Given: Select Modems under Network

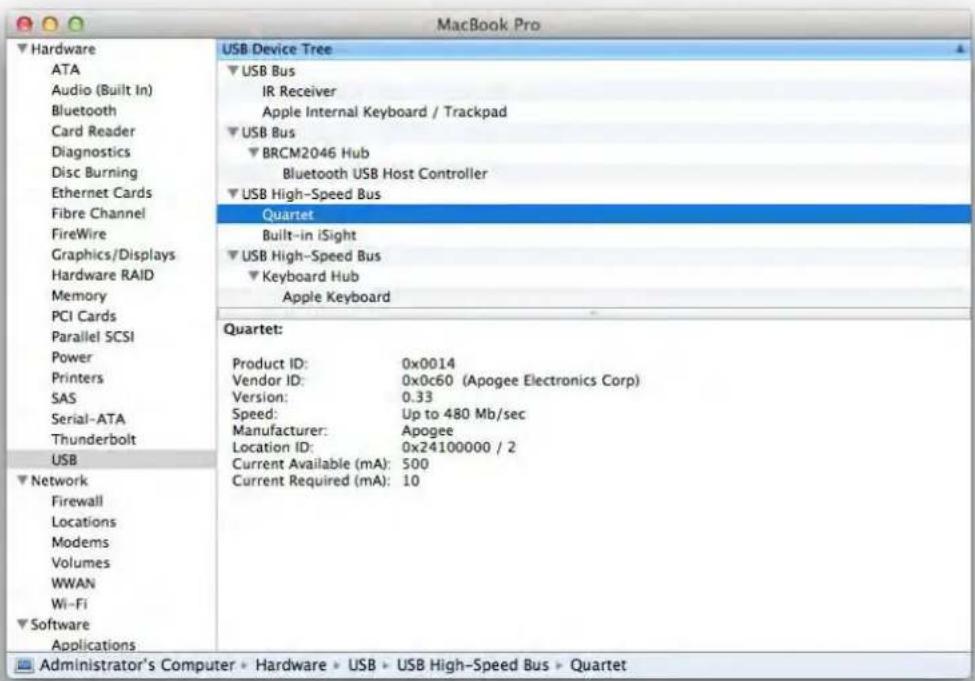Looking at the screenshot, I should coord(80,542).
